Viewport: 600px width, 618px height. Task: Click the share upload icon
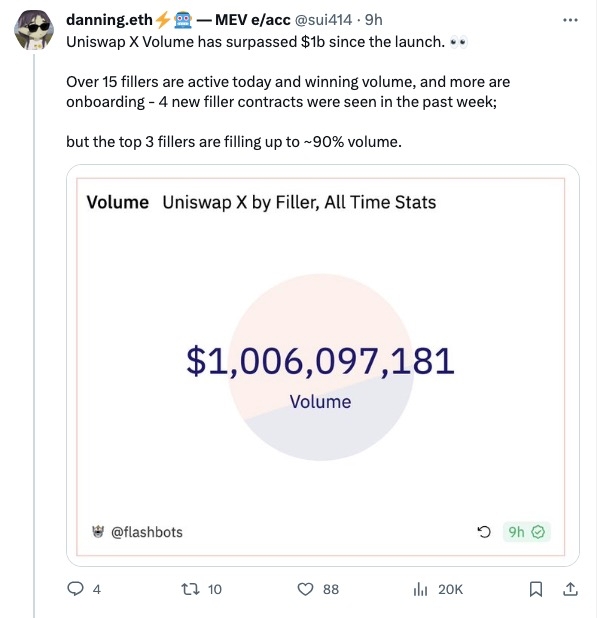coord(570,589)
